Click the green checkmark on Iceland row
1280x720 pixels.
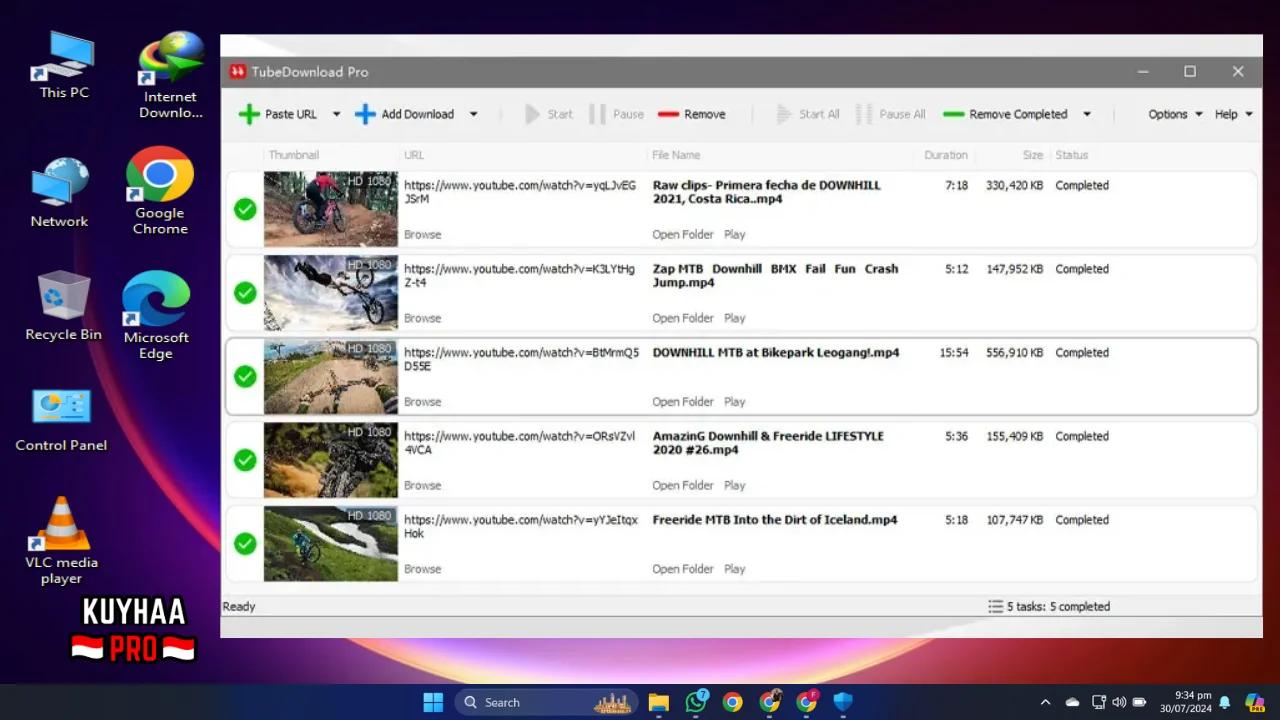pos(245,543)
